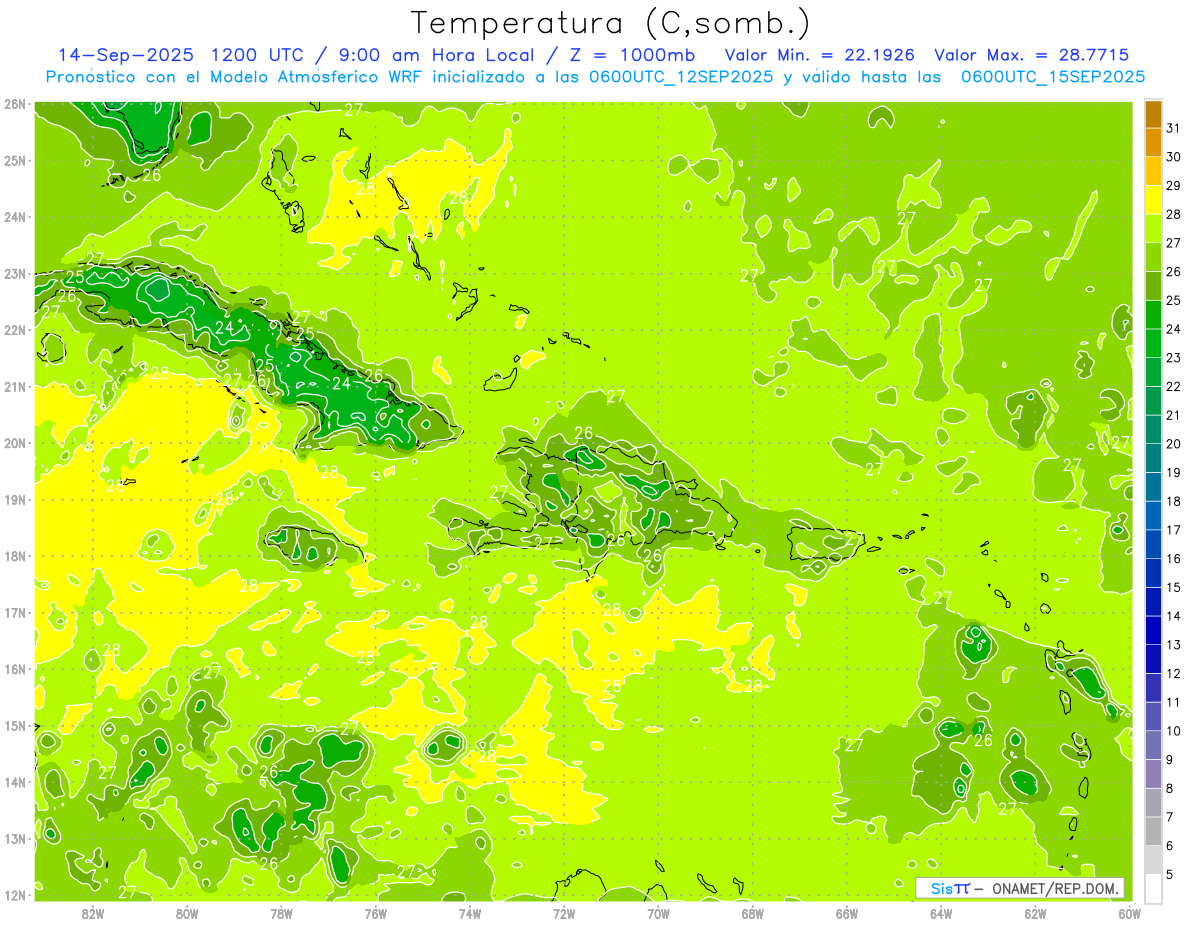Viewport: 1200px width, 927px height.
Task: Click the '12N' latitude axis label
Action: 14,895
